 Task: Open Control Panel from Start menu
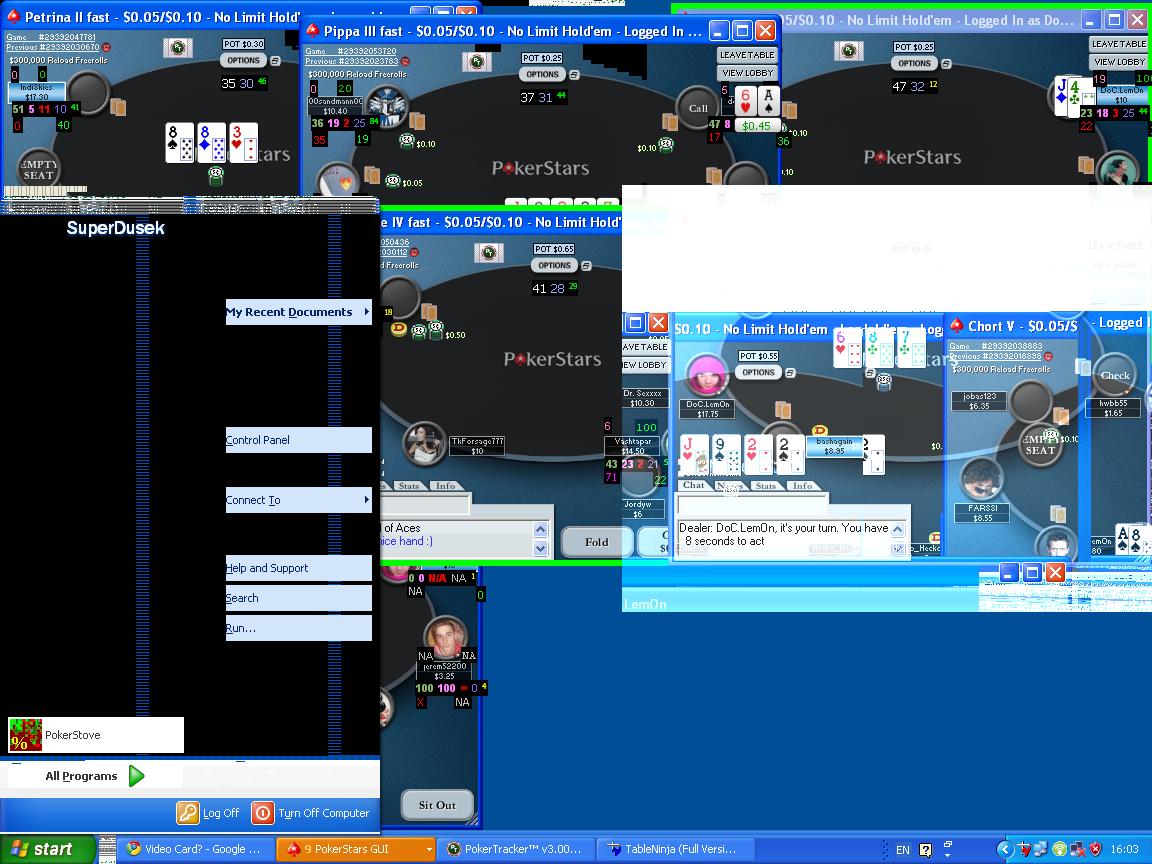tap(298, 440)
